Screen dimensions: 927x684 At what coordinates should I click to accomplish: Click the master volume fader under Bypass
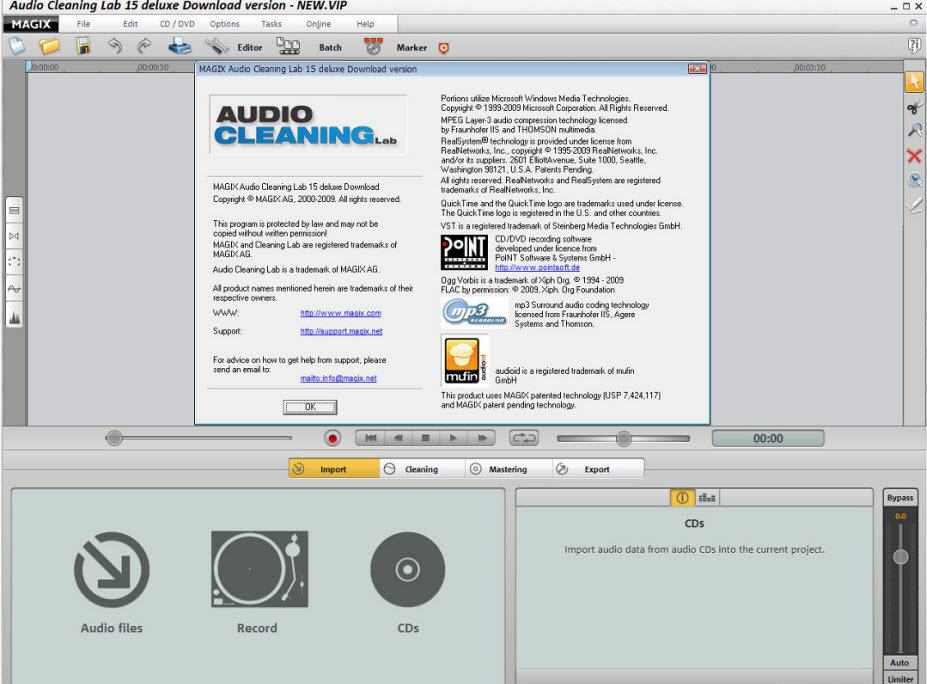[900, 556]
